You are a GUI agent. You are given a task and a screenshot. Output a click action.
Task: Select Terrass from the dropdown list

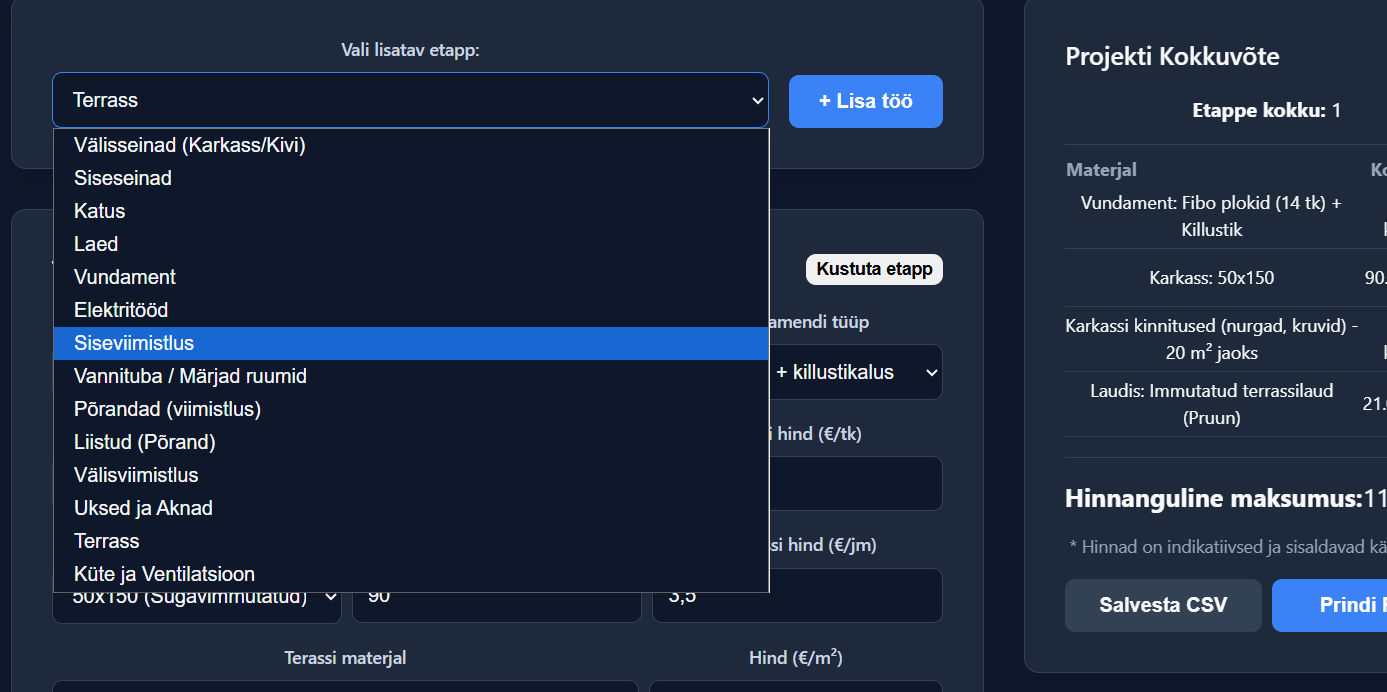(x=107, y=541)
